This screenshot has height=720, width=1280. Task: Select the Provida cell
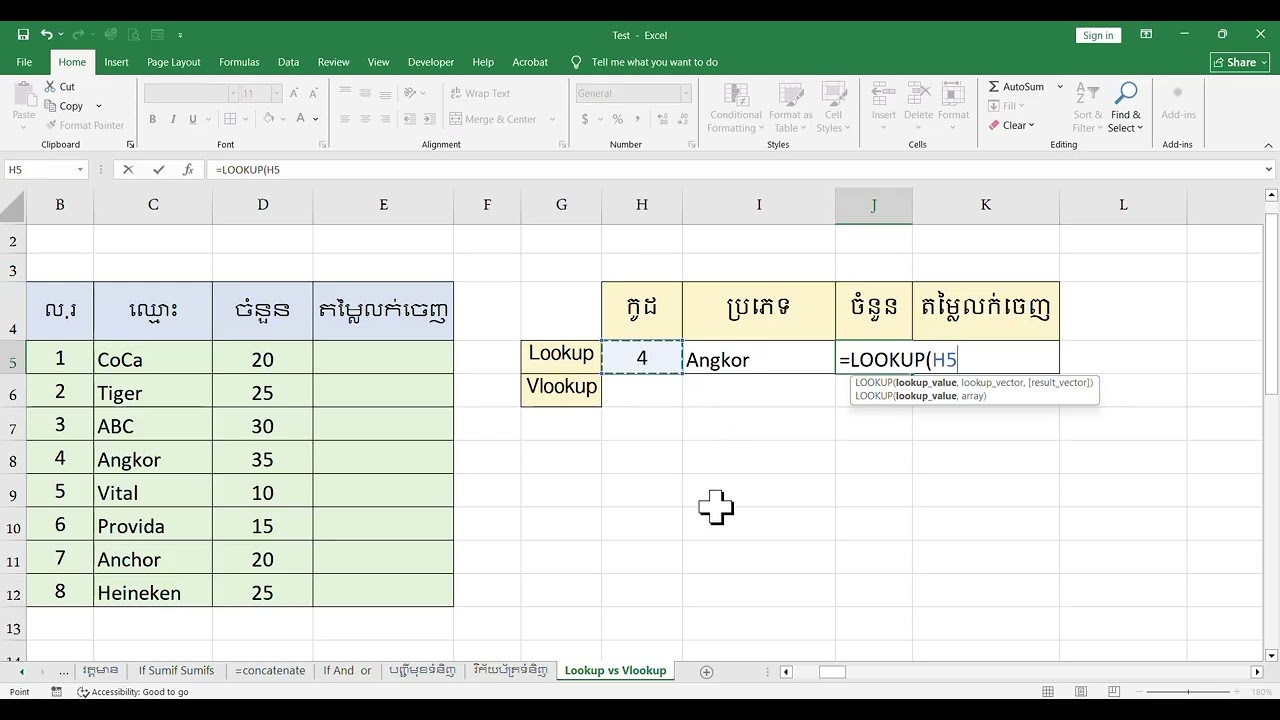tap(153, 525)
